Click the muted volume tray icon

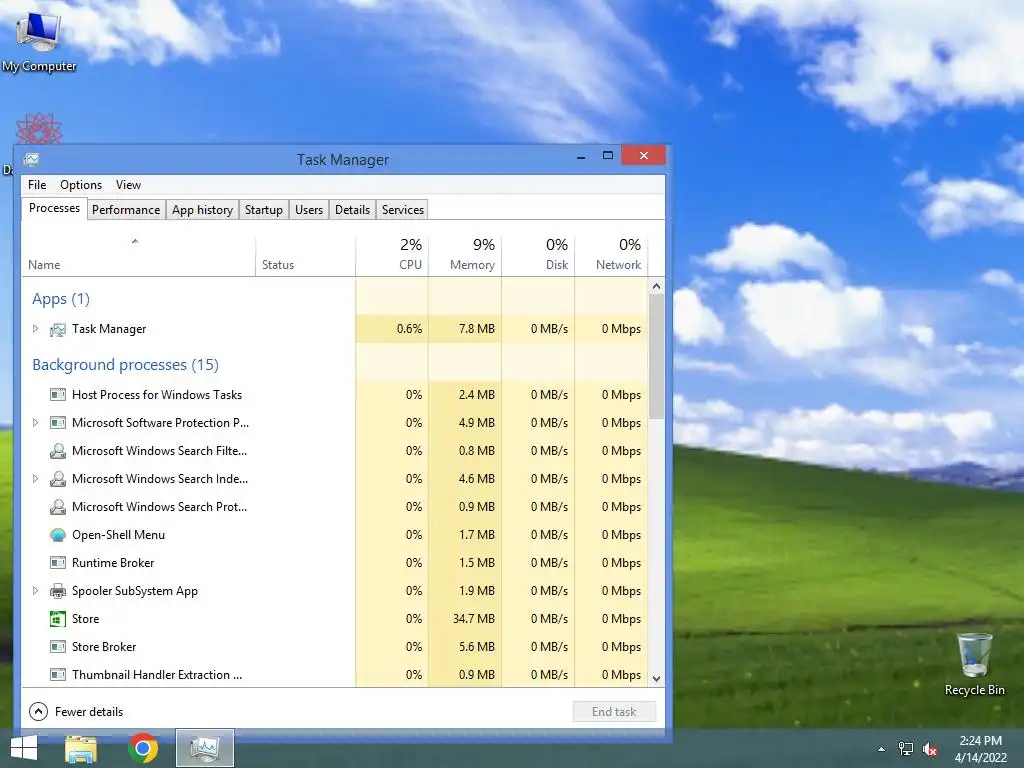pos(930,749)
